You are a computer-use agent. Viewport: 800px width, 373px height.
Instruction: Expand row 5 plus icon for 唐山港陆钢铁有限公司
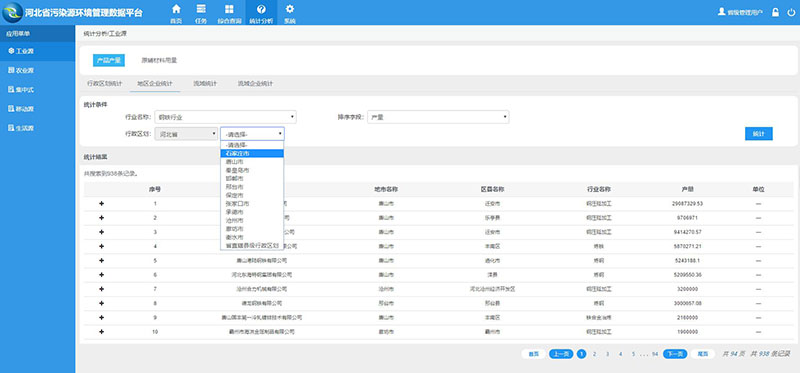[x=101, y=260]
